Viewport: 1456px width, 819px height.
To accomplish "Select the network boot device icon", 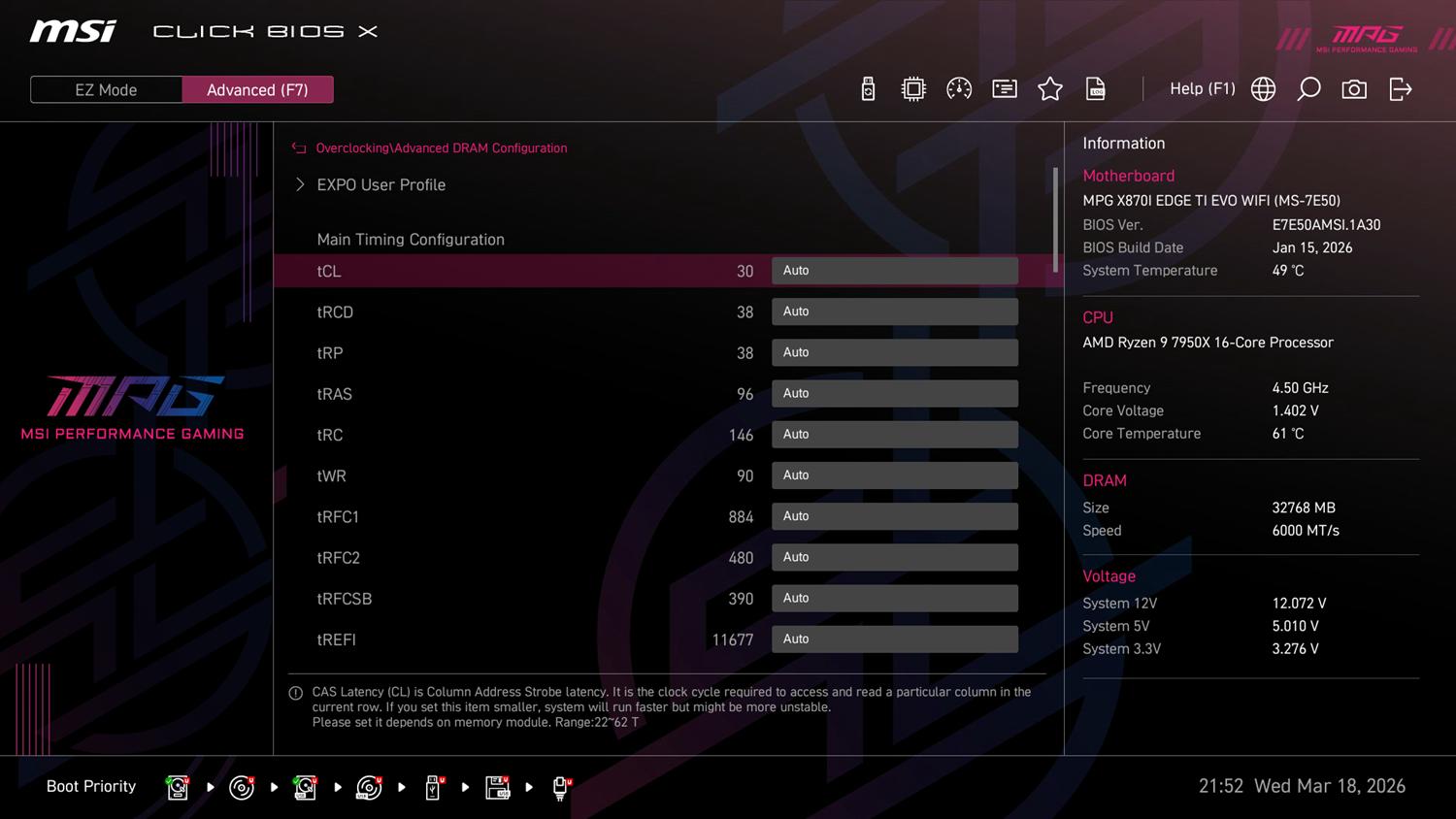I will [x=560, y=787].
